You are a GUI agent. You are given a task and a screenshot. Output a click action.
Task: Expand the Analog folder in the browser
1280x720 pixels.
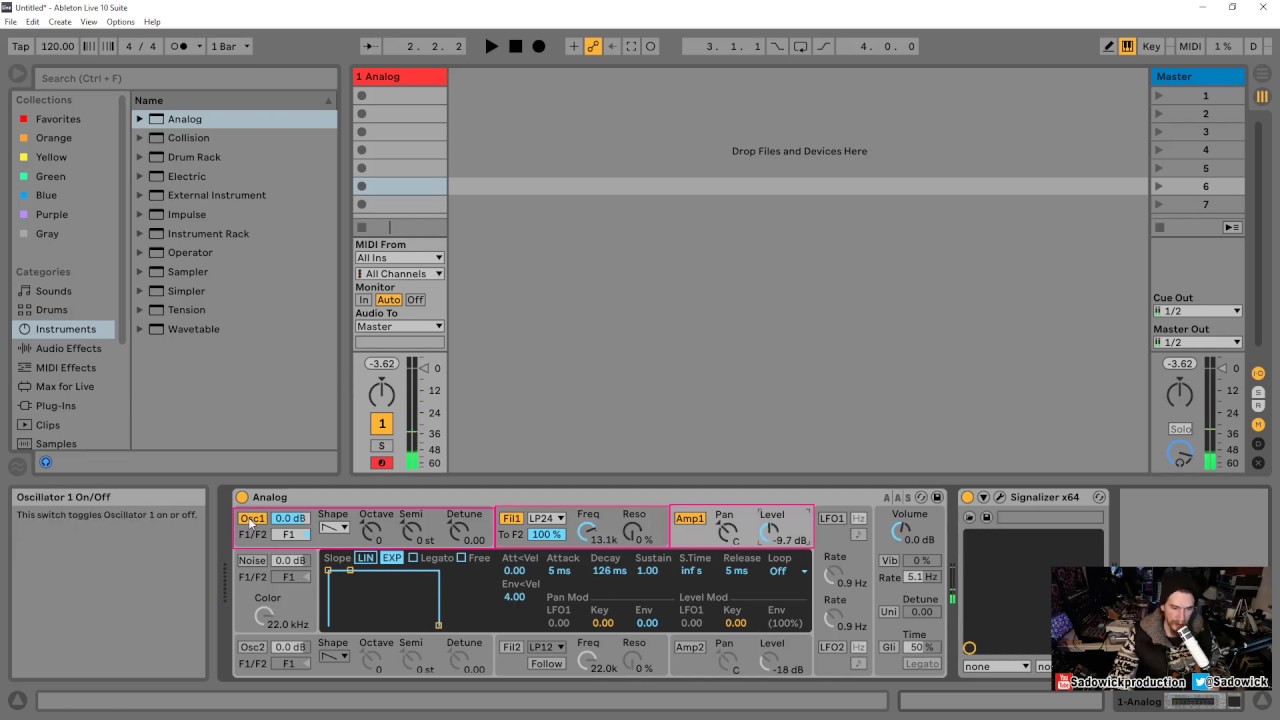[140, 119]
